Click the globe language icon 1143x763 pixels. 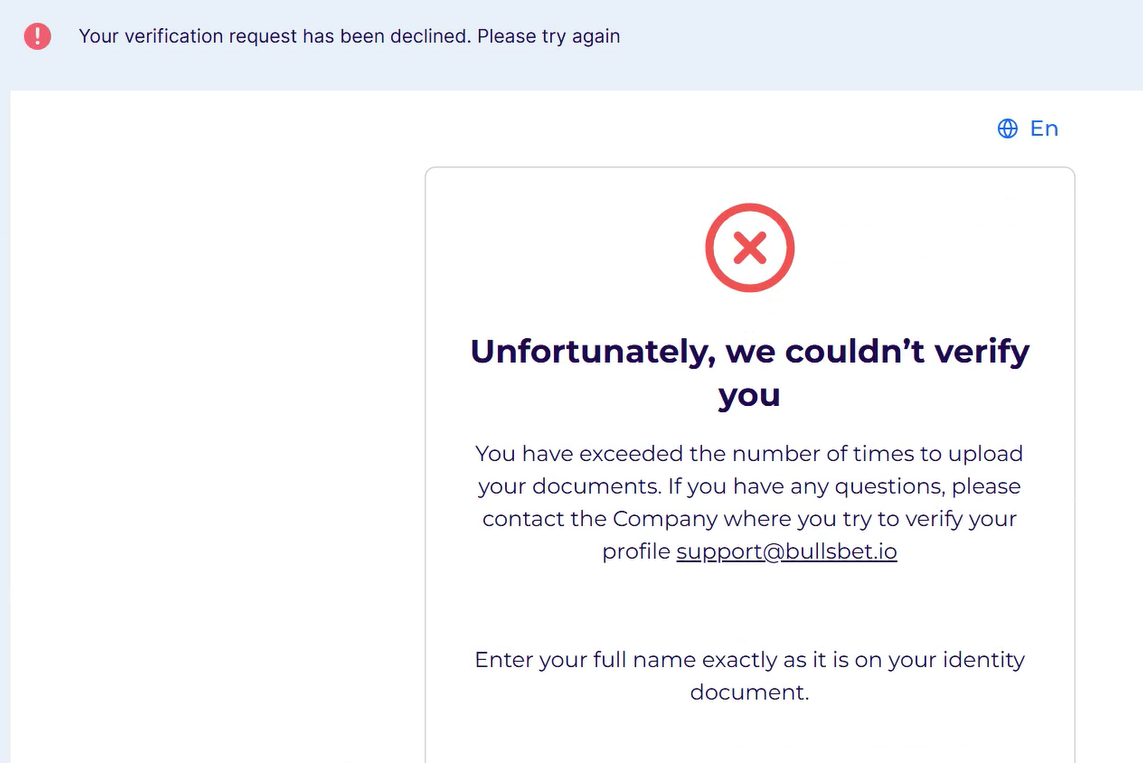(1007, 128)
